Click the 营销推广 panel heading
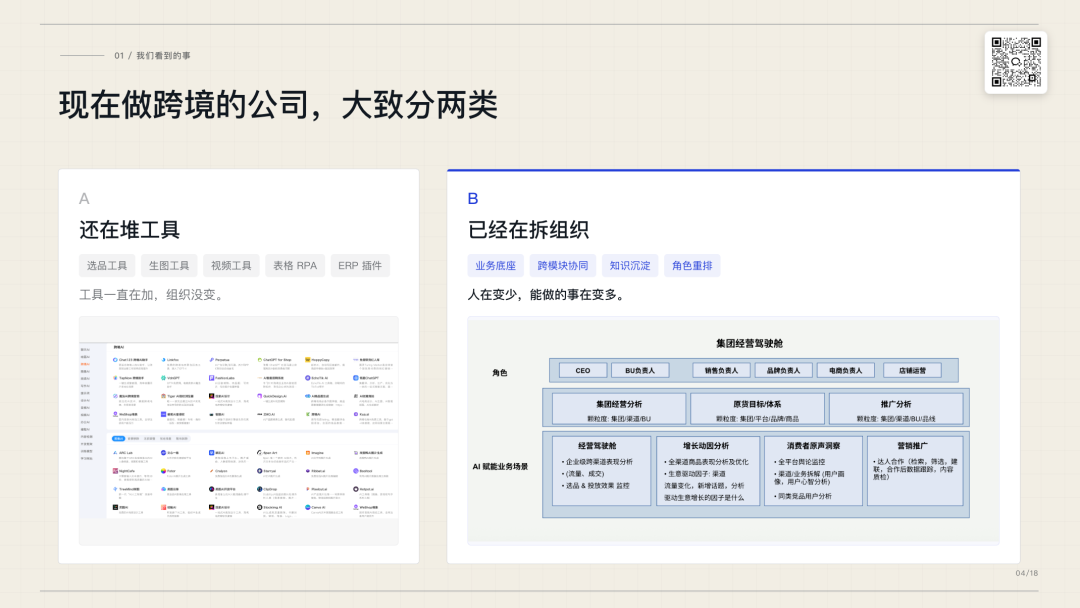Screen dimensions: 1080x608 point(912,445)
